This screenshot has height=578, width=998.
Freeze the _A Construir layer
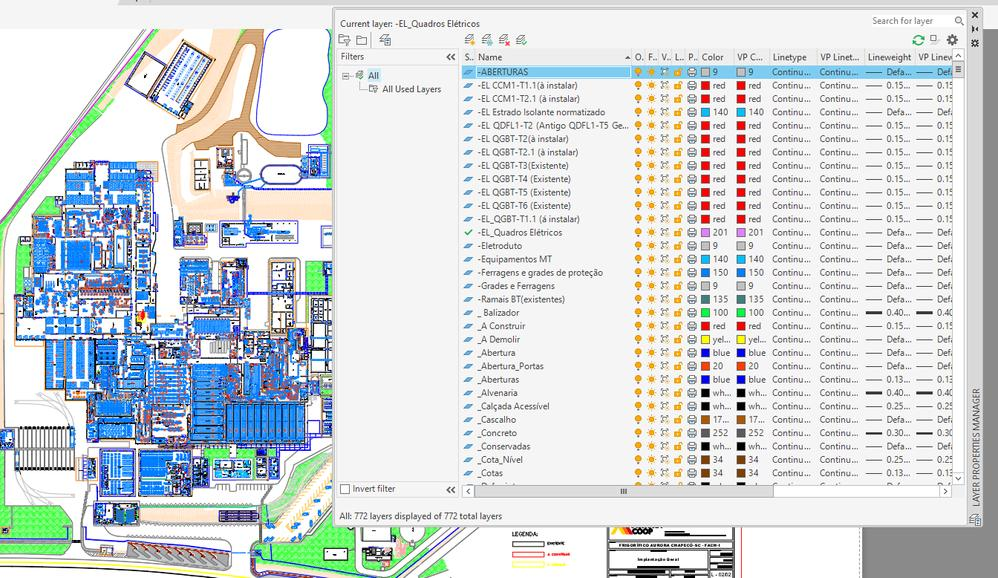tap(652, 326)
